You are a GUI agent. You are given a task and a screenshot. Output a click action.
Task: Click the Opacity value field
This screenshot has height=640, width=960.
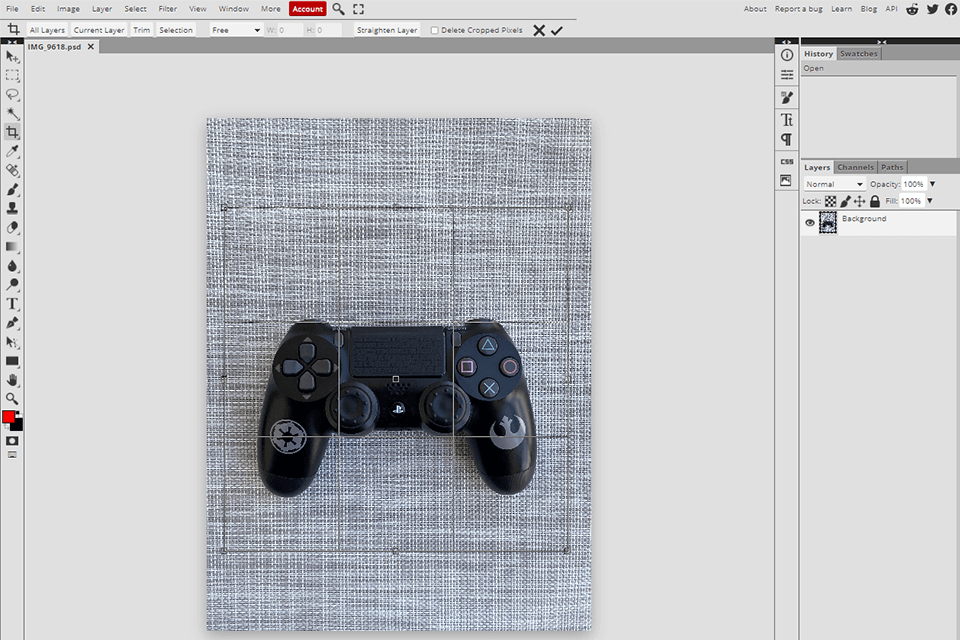coord(913,184)
